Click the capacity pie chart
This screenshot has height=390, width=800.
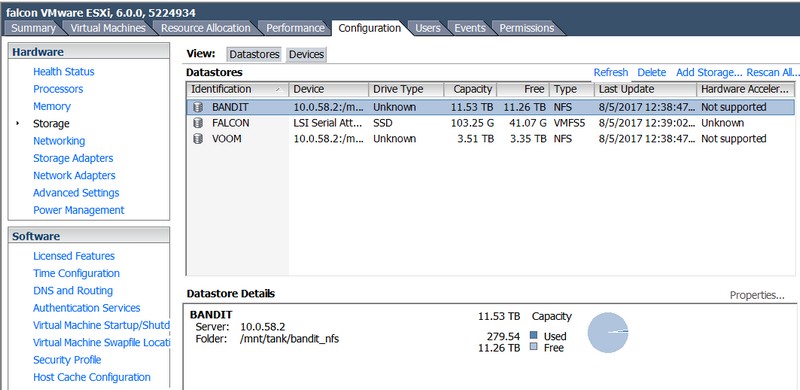[608, 333]
